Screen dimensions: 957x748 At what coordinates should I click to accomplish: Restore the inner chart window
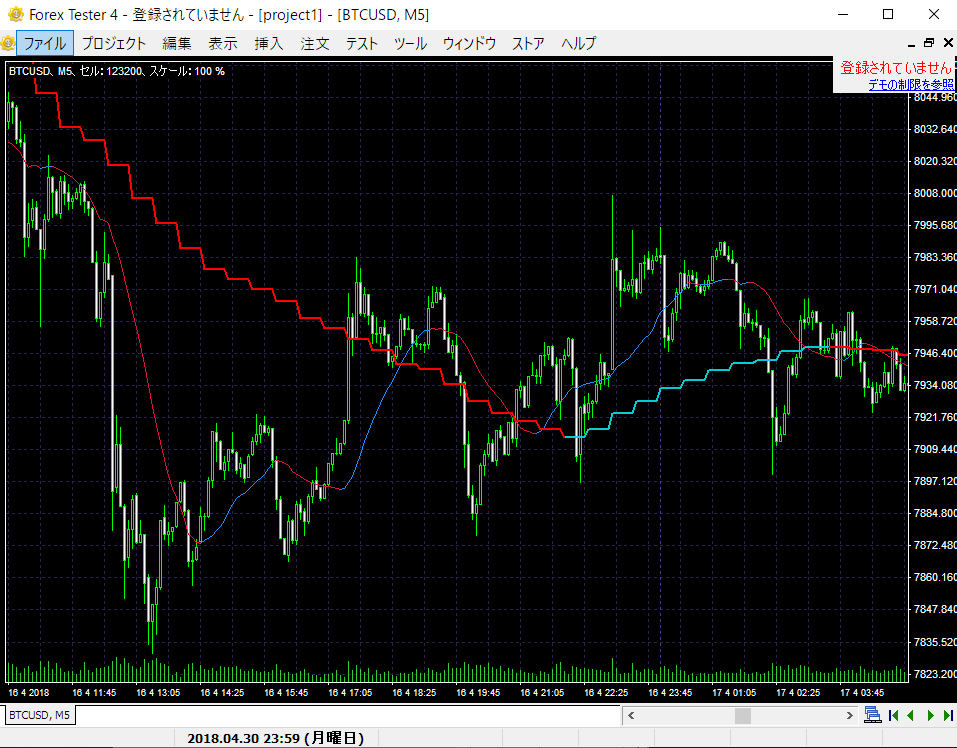coord(929,43)
